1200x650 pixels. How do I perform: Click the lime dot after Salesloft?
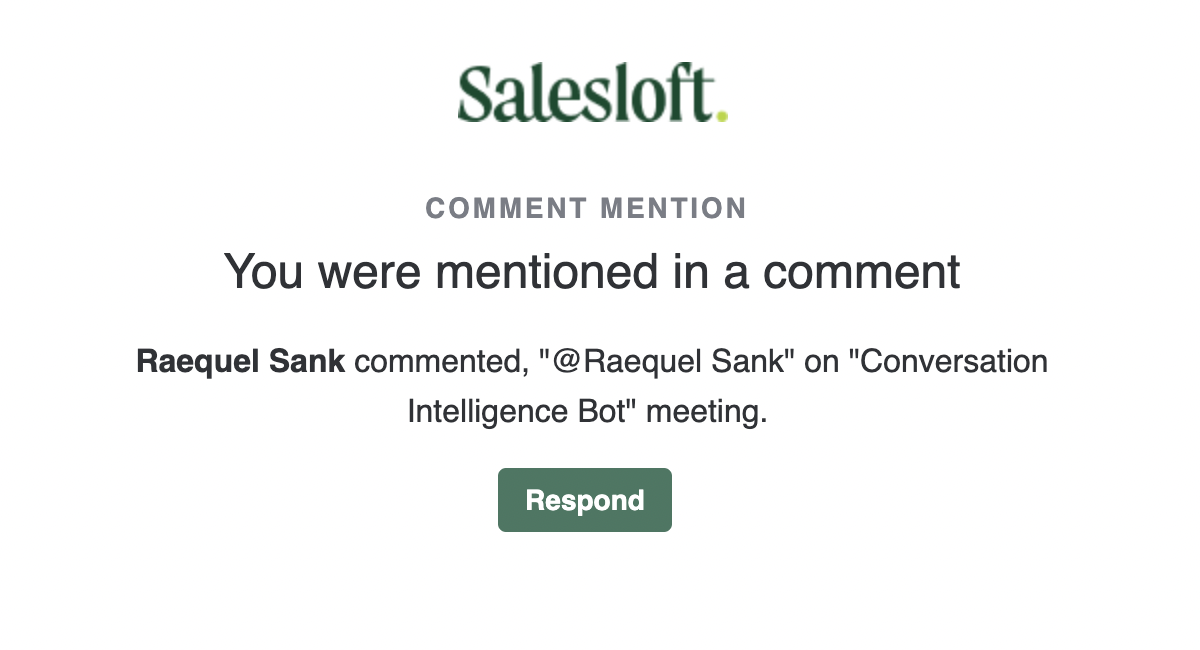click(722, 116)
